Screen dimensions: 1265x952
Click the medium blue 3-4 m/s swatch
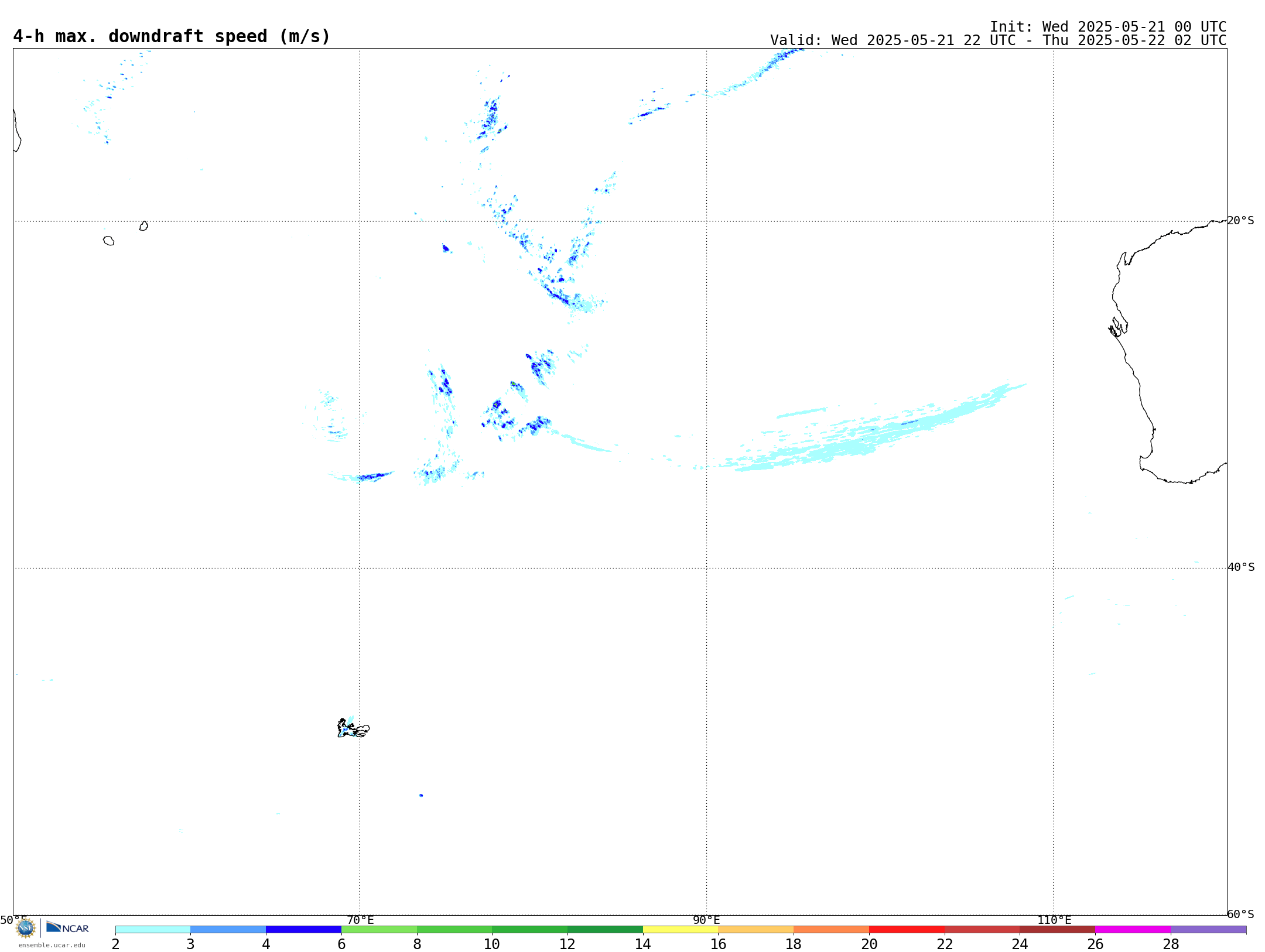[228, 930]
